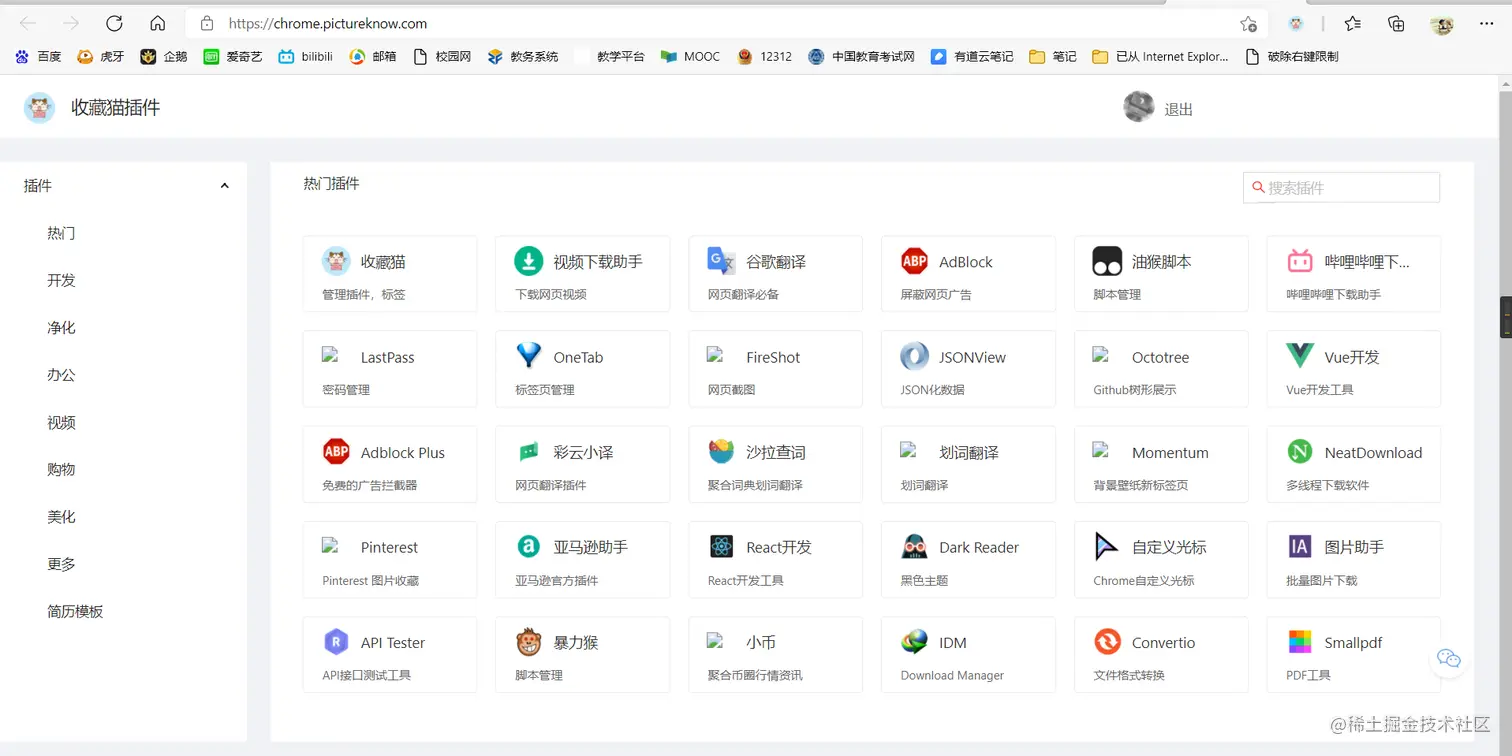The image size is (1512, 756).
Task: Add this page to favorites star
Action: point(1248,24)
